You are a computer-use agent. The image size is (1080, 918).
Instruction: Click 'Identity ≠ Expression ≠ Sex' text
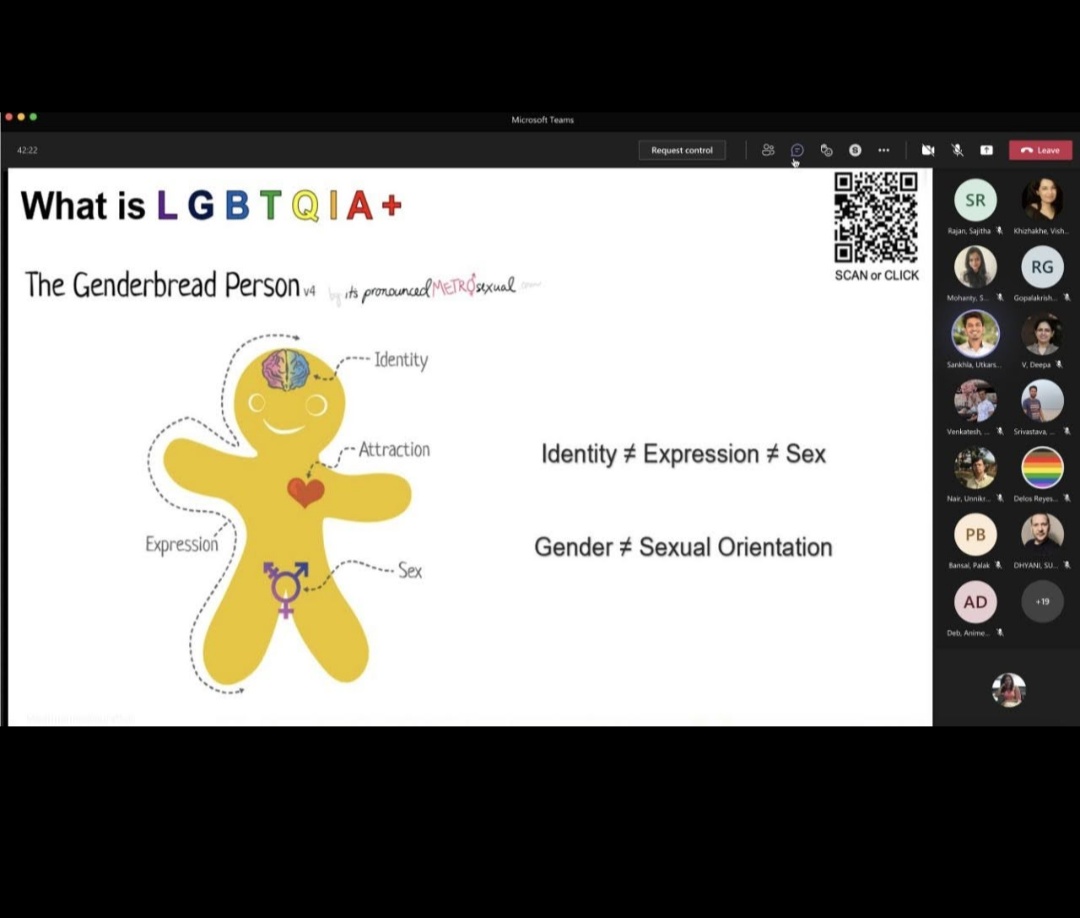(x=683, y=454)
